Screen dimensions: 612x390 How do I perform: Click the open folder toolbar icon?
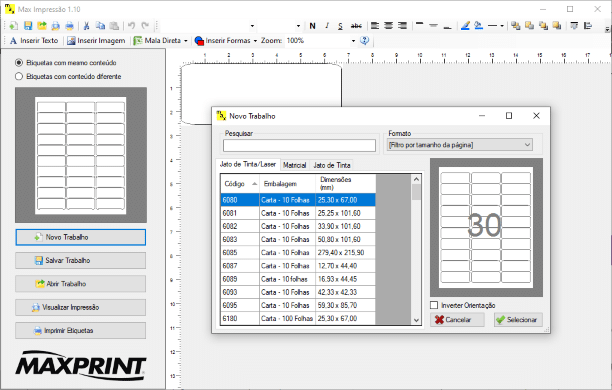pos(42,26)
